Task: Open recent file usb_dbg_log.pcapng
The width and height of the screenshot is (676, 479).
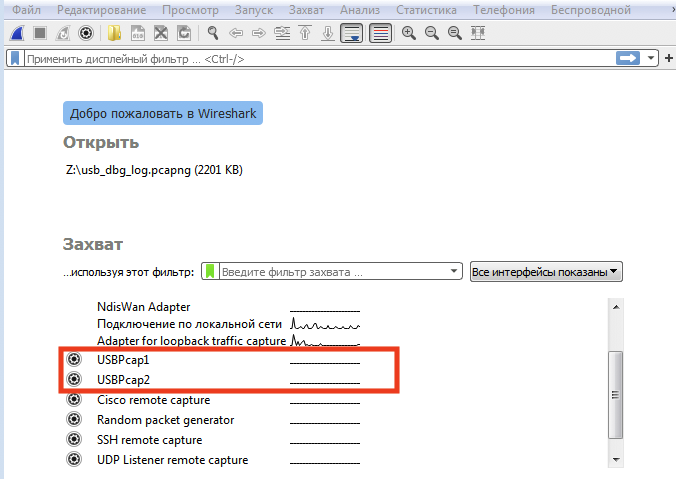Action: point(154,170)
